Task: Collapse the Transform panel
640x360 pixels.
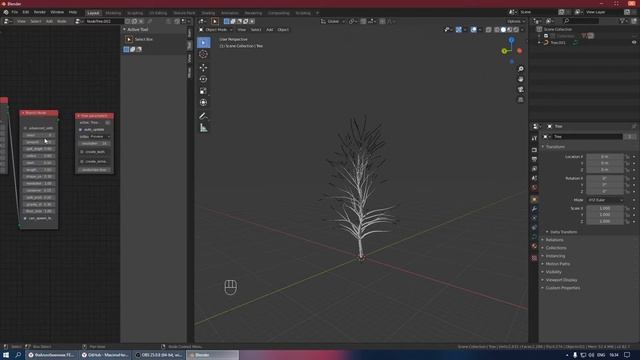Action: tap(554, 147)
